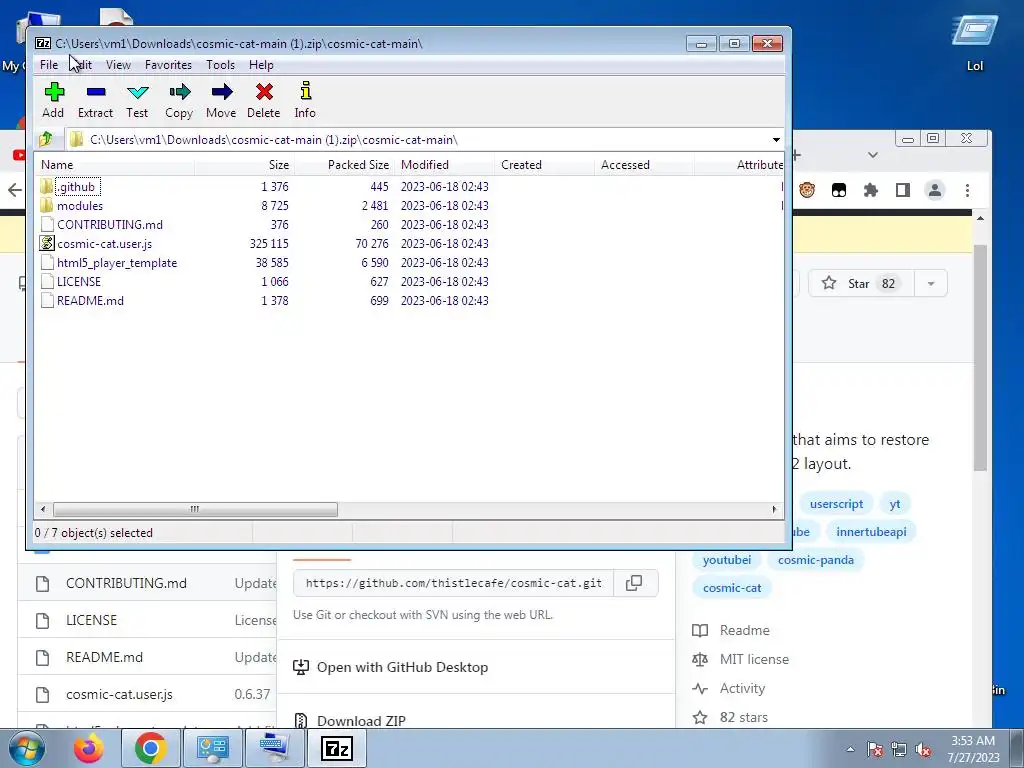Viewport: 1024px width, 768px height.
Task: Click the 7-Zip address path field
Action: point(418,140)
